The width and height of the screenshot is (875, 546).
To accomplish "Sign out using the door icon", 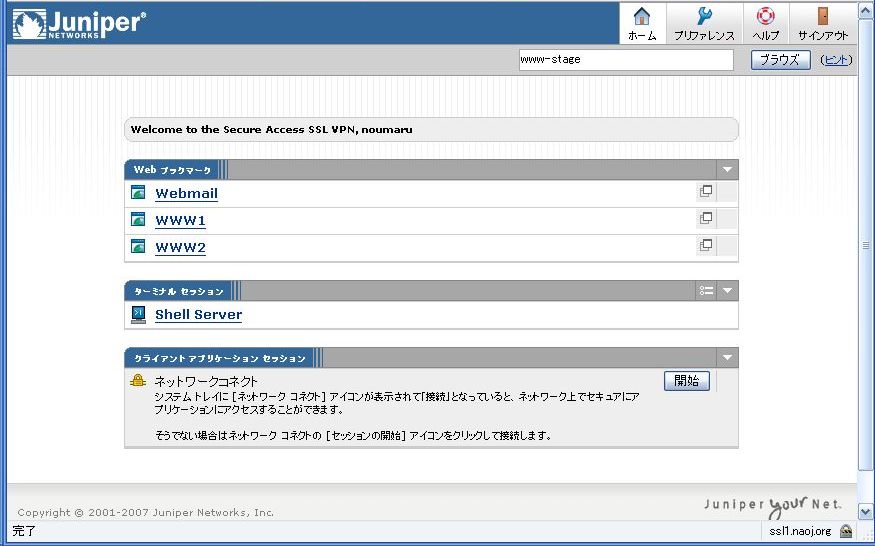I will [x=823, y=17].
